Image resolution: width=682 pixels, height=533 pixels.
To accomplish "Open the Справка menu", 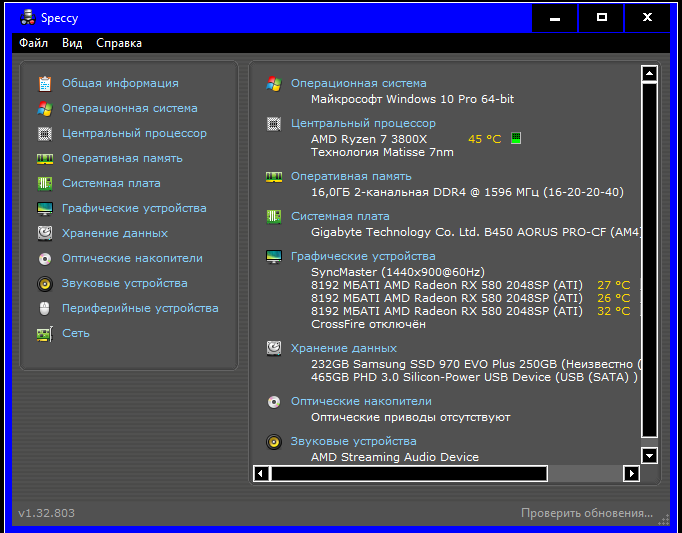I will pyautogui.click(x=119, y=43).
